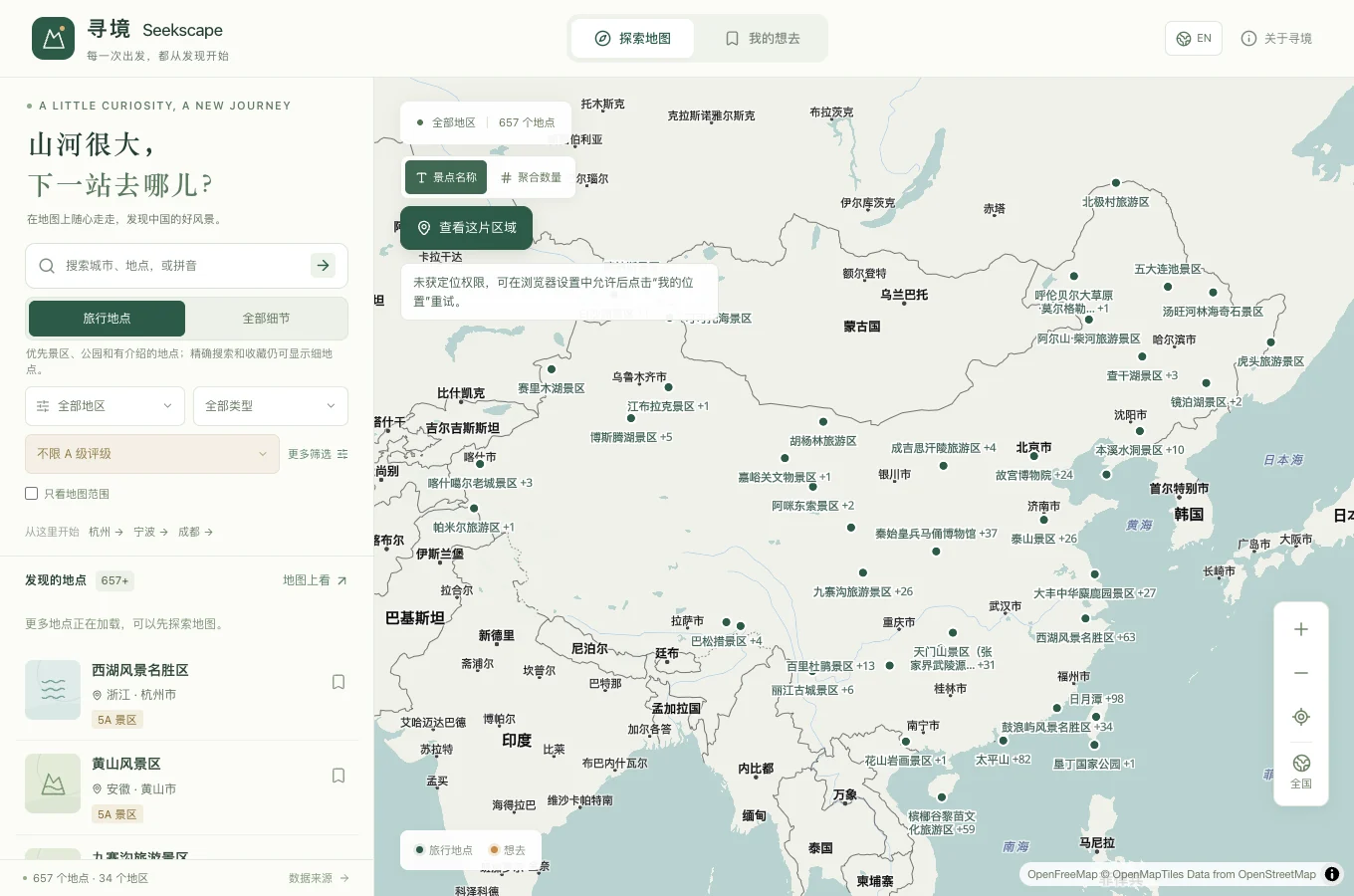
Task: Bookmark the 西湖风景名胜区 card
Action: click(x=338, y=682)
